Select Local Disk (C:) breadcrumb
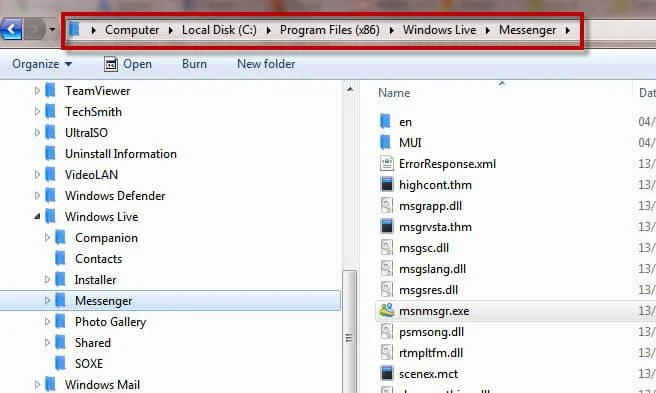656x393 pixels. (219, 30)
